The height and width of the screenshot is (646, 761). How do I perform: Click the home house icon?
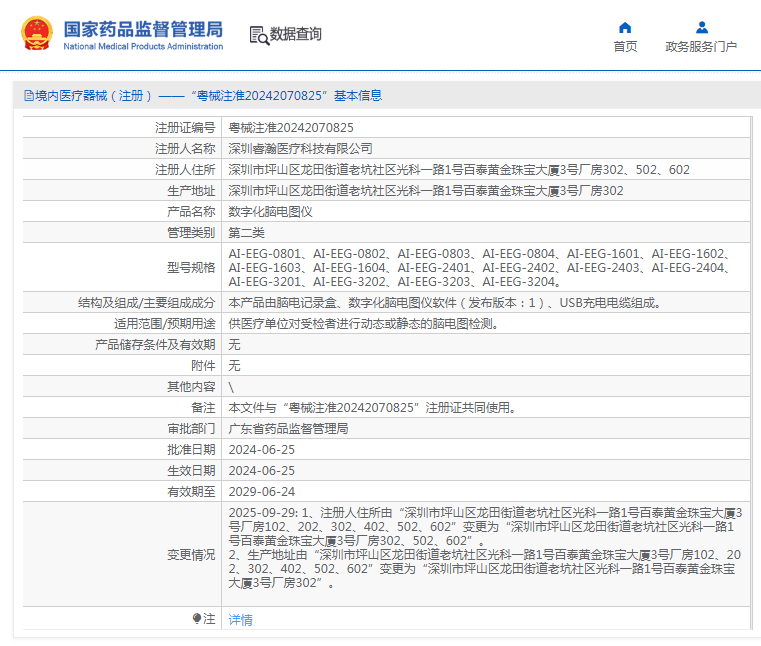coord(625,27)
